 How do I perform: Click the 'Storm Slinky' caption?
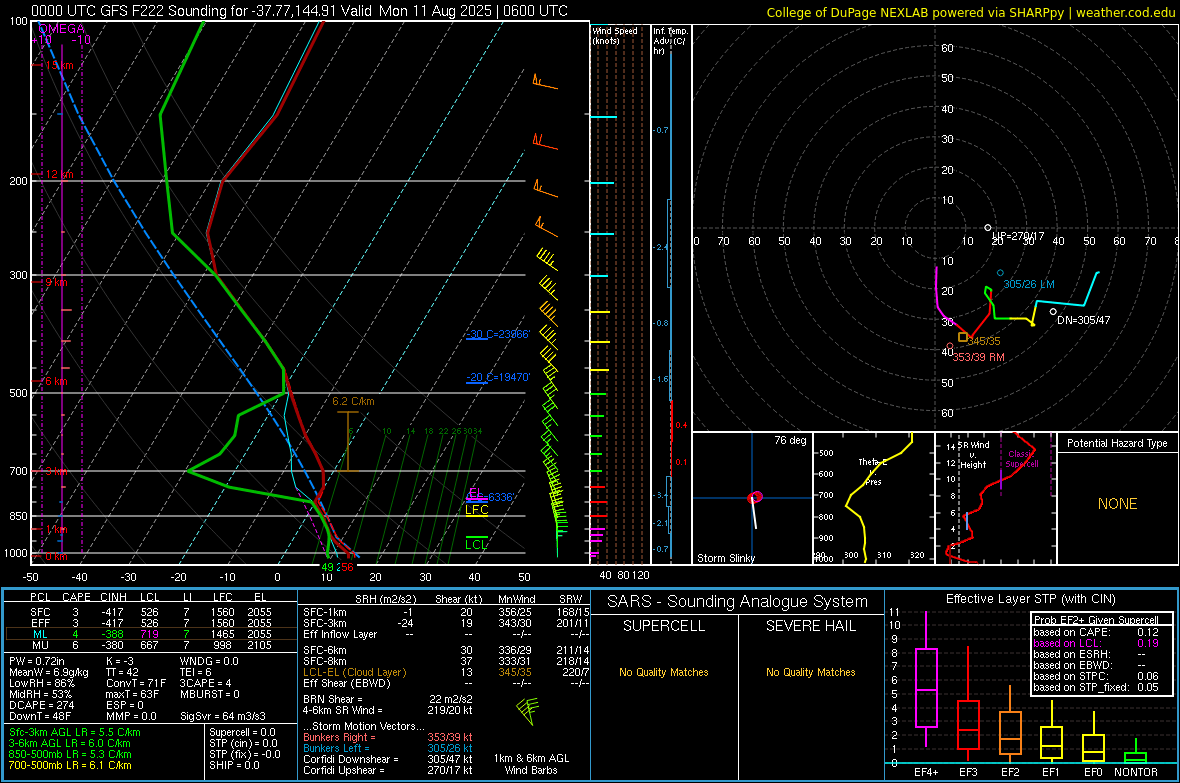[726, 558]
